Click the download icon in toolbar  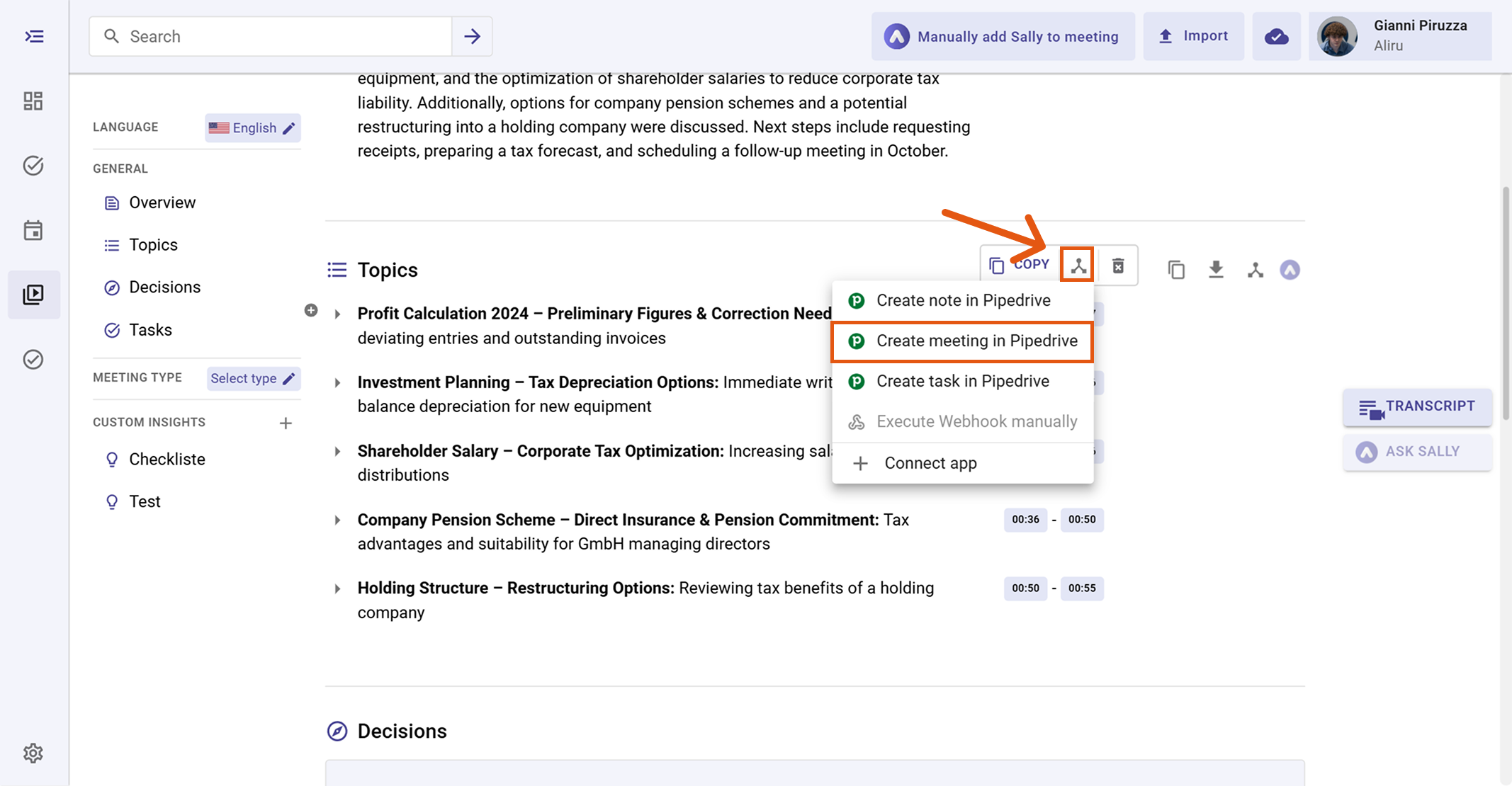1216,270
